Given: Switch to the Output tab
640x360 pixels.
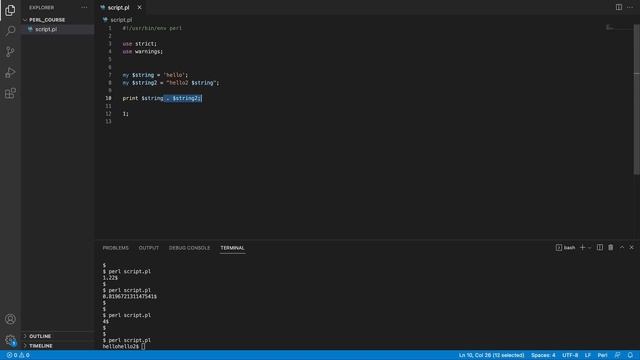Looking at the screenshot, I should [149, 248].
